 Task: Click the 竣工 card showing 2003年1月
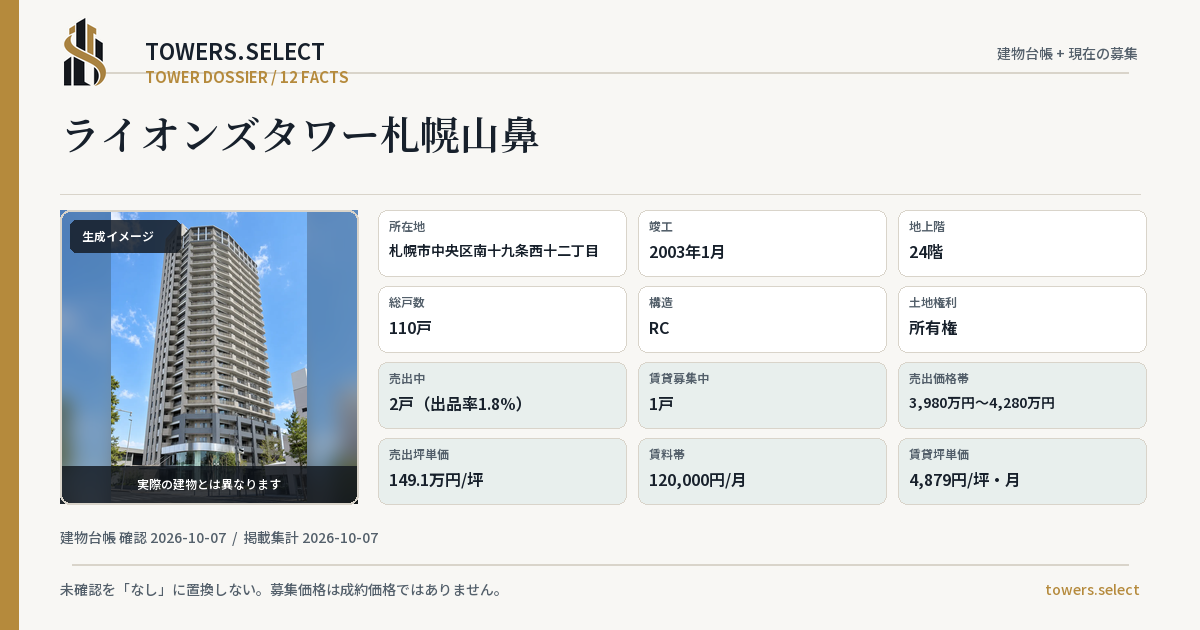pos(762,243)
